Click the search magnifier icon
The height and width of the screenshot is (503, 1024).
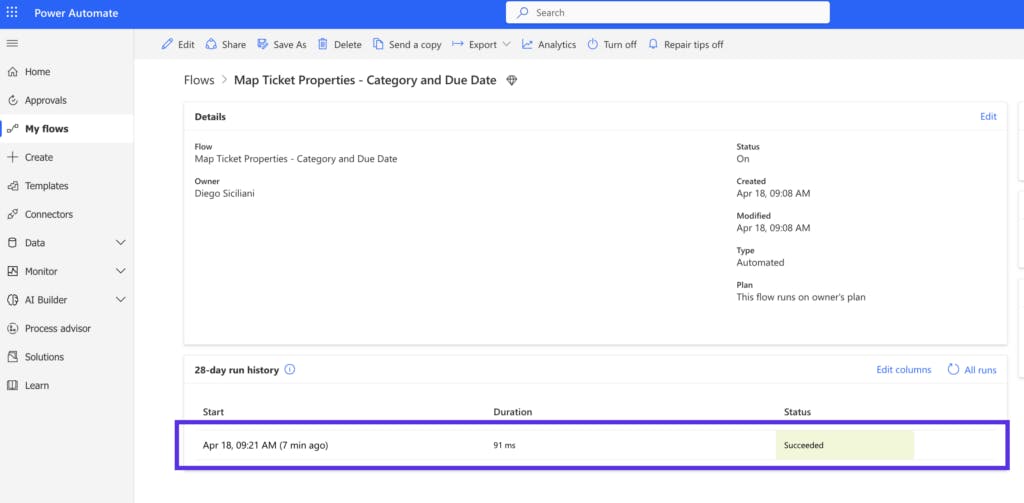[522, 12]
